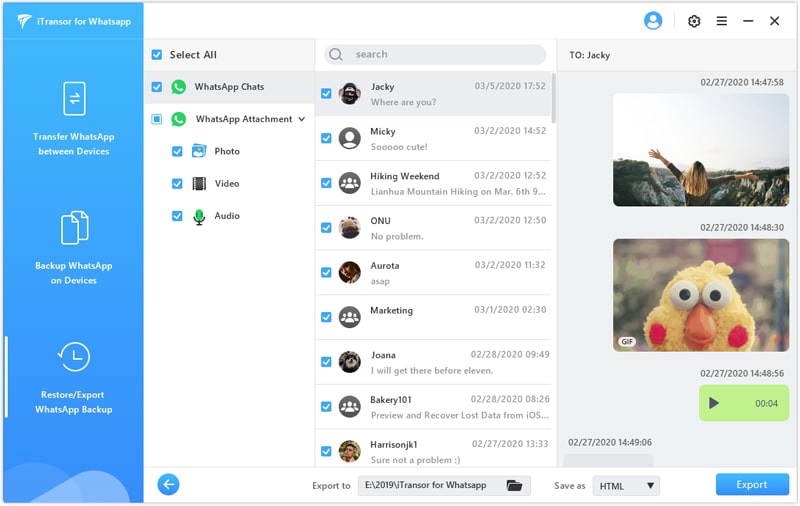Open Transfer WhatsApp between Devices tab
The width and height of the screenshot is (800, 506).
pyautogui.click(x=73, y=118)
